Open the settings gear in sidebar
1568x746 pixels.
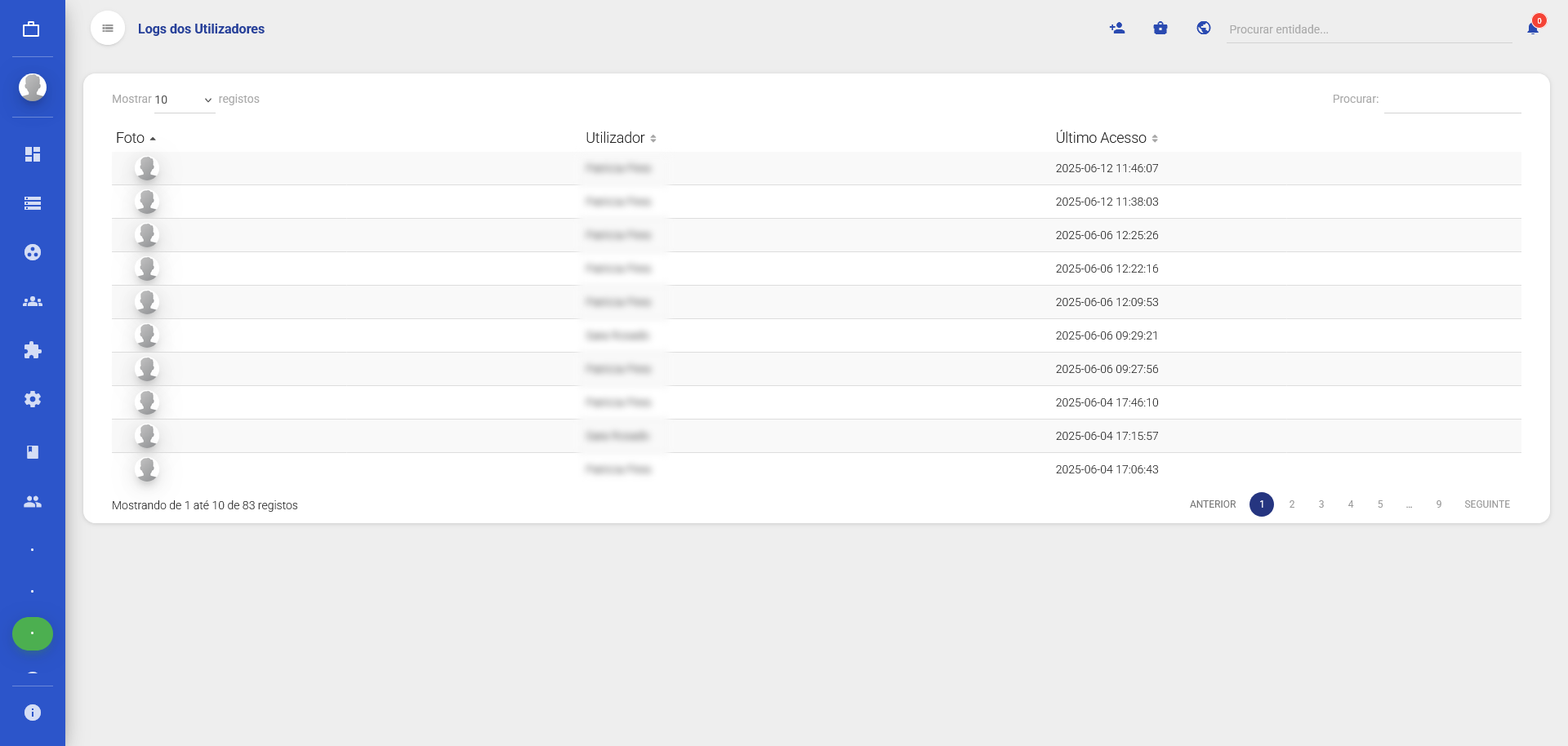(33, 399)
